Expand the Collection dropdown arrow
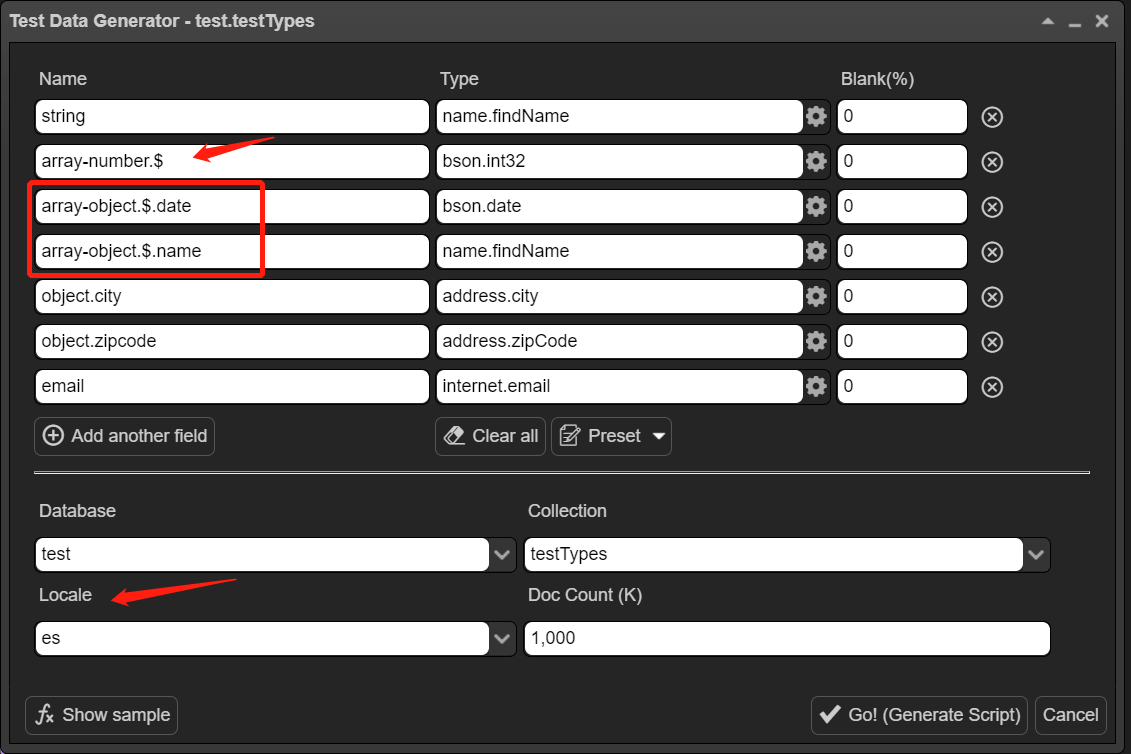 [x=1037, y=555]
